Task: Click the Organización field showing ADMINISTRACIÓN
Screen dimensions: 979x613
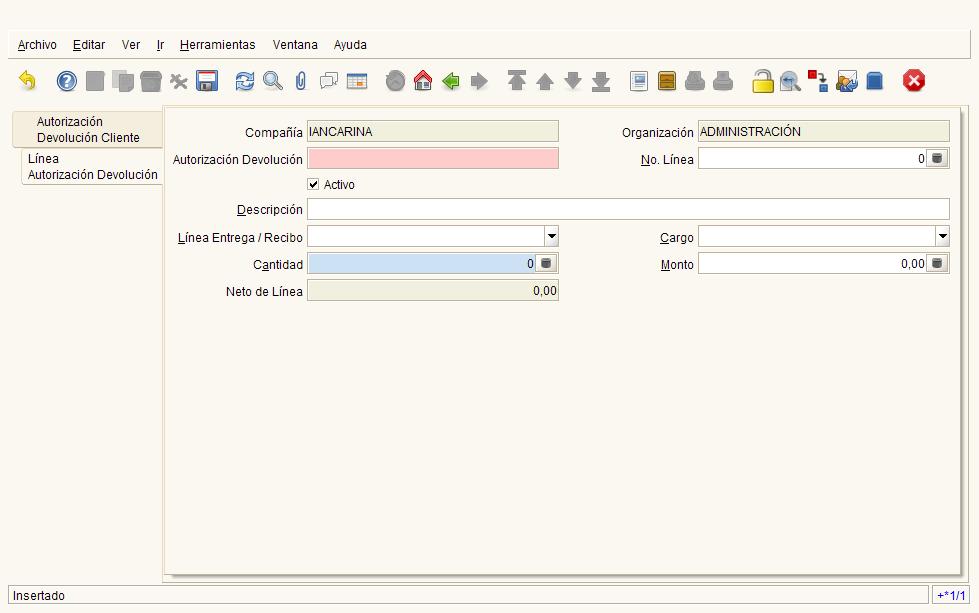Action: tap(824, 131)
